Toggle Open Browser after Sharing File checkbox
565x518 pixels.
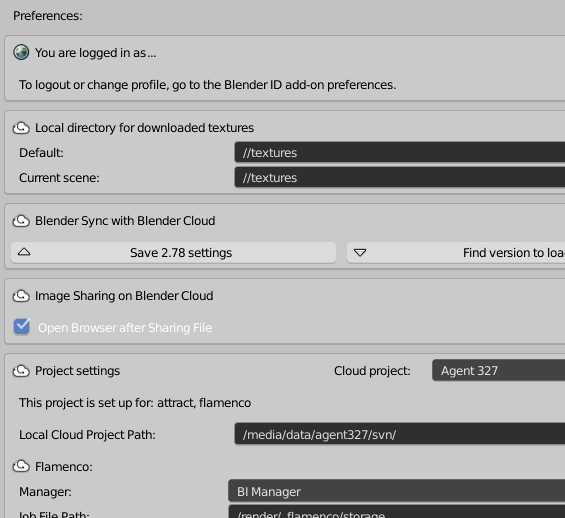pos(22,327)
